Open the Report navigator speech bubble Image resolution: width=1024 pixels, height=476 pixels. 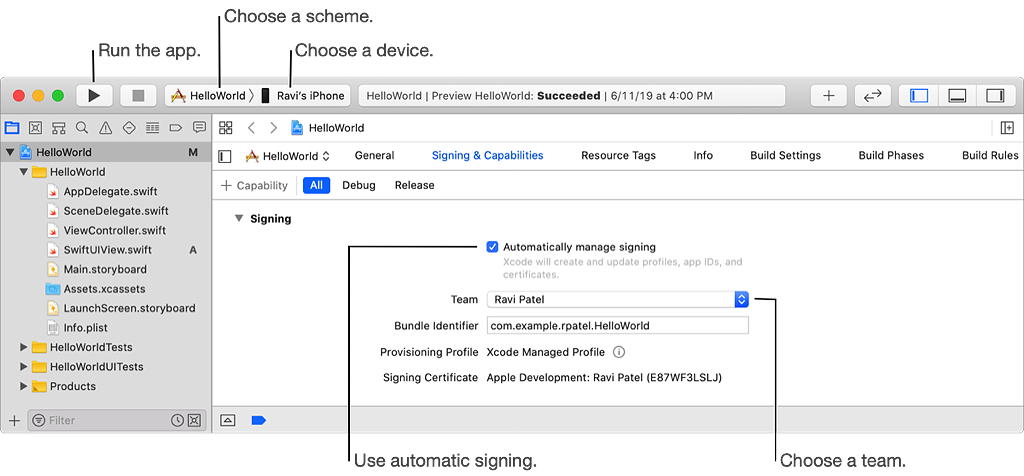(x=199, y=127)
